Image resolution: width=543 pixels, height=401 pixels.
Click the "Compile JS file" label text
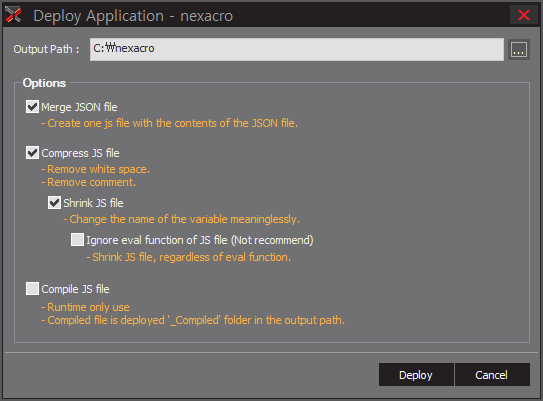tap(75, 289)
